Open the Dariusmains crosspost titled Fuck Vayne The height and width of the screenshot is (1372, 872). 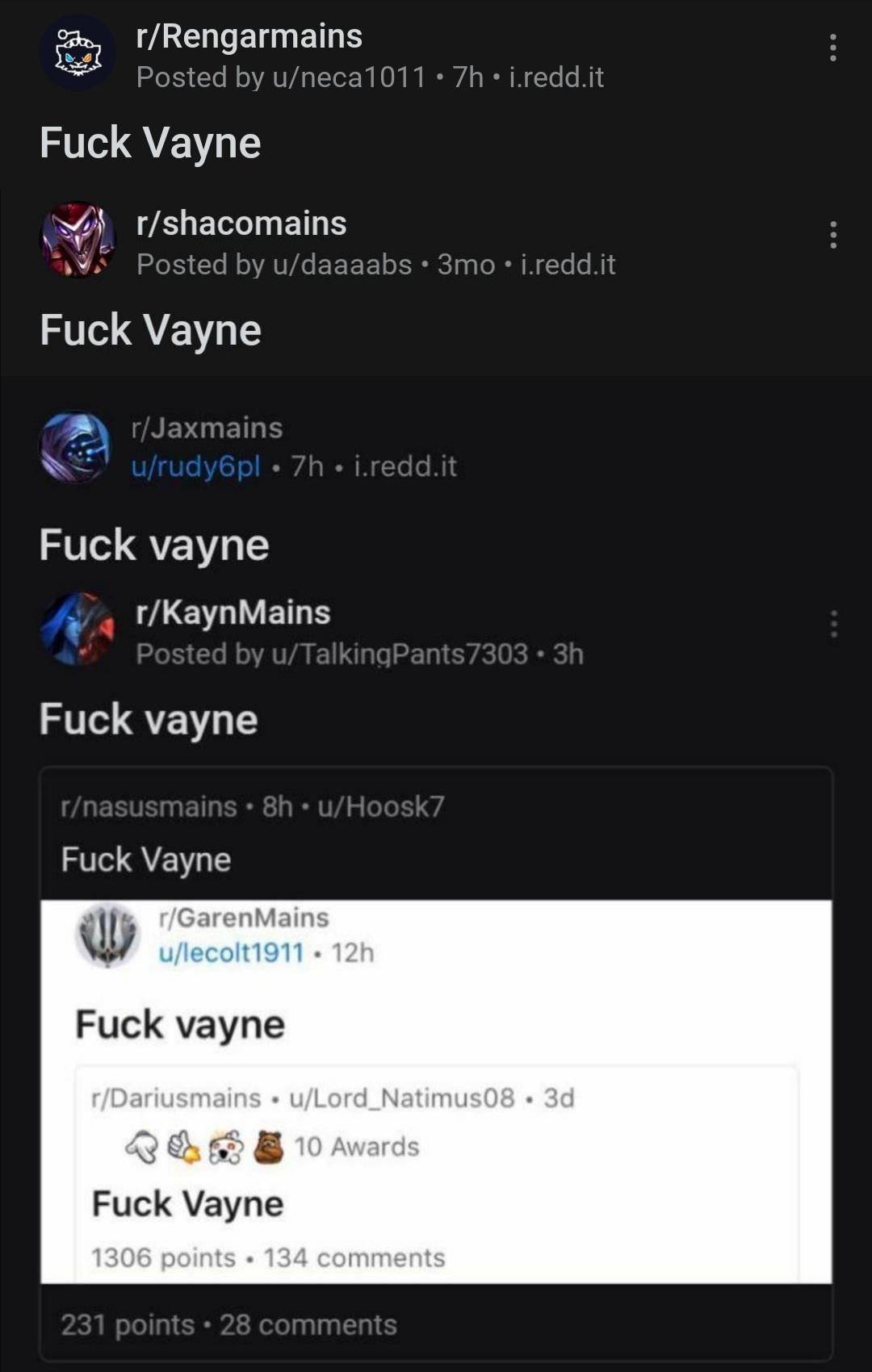point(187,1203)
